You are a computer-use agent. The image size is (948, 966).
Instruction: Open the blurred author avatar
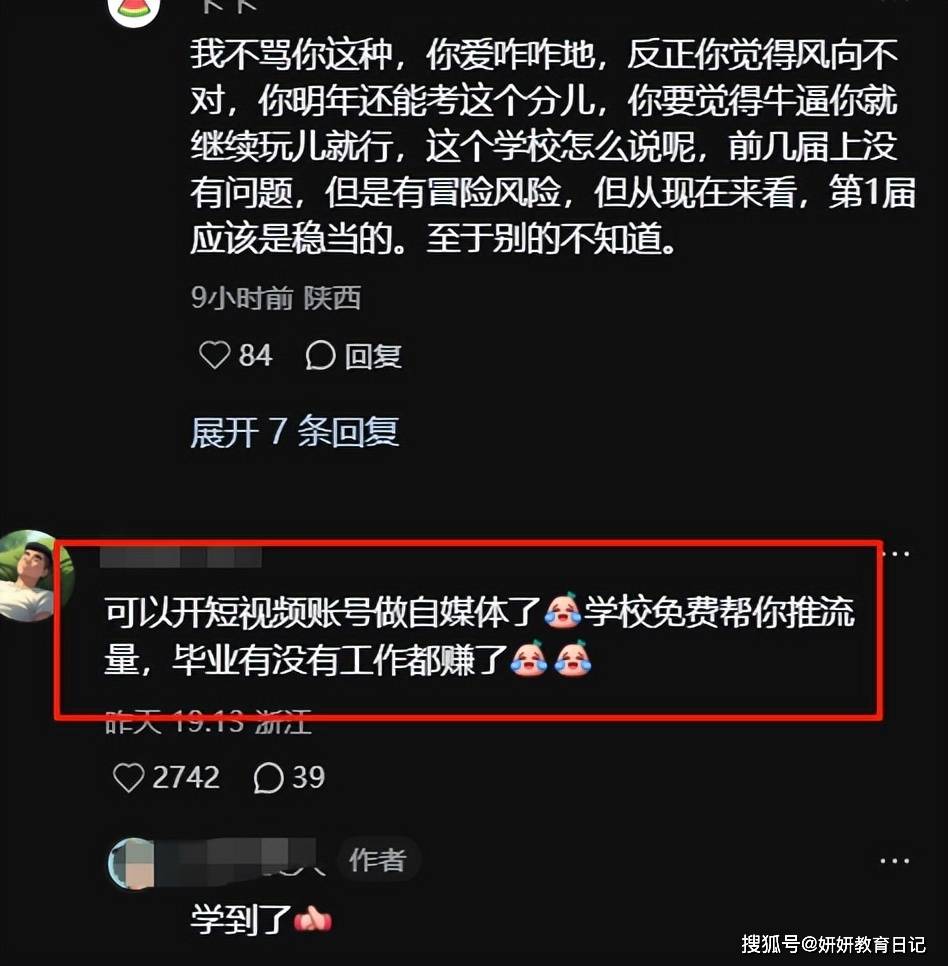point(131,863)
